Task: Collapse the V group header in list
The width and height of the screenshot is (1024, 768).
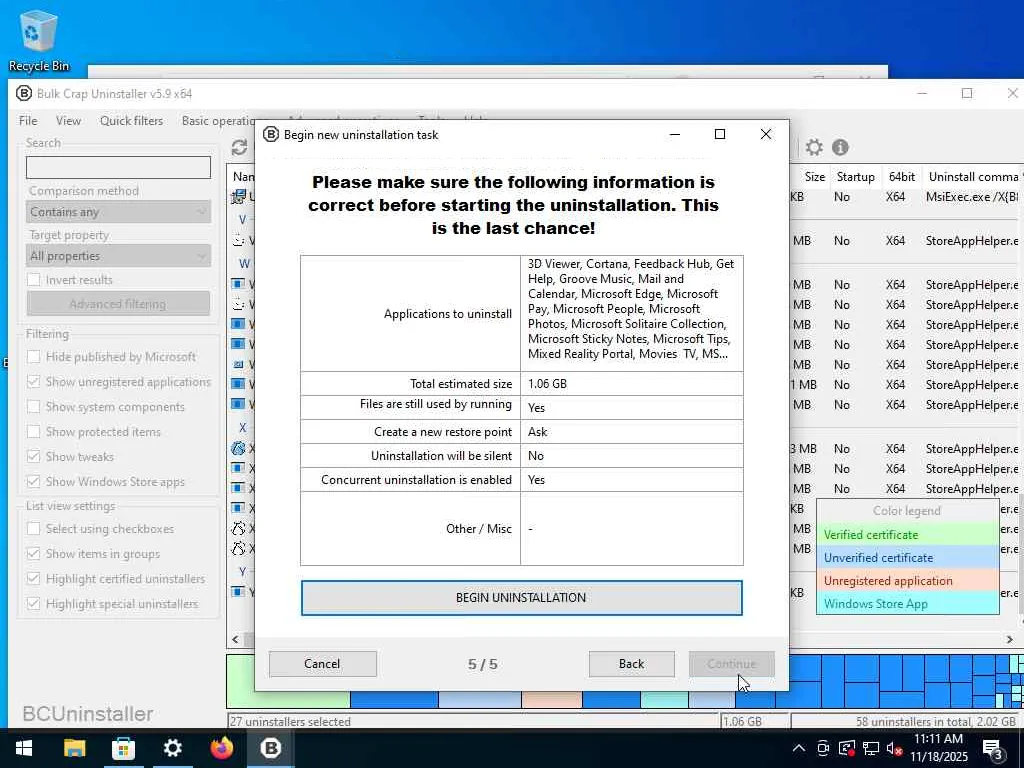Action: pyautogui.click(x=242, y=219)
